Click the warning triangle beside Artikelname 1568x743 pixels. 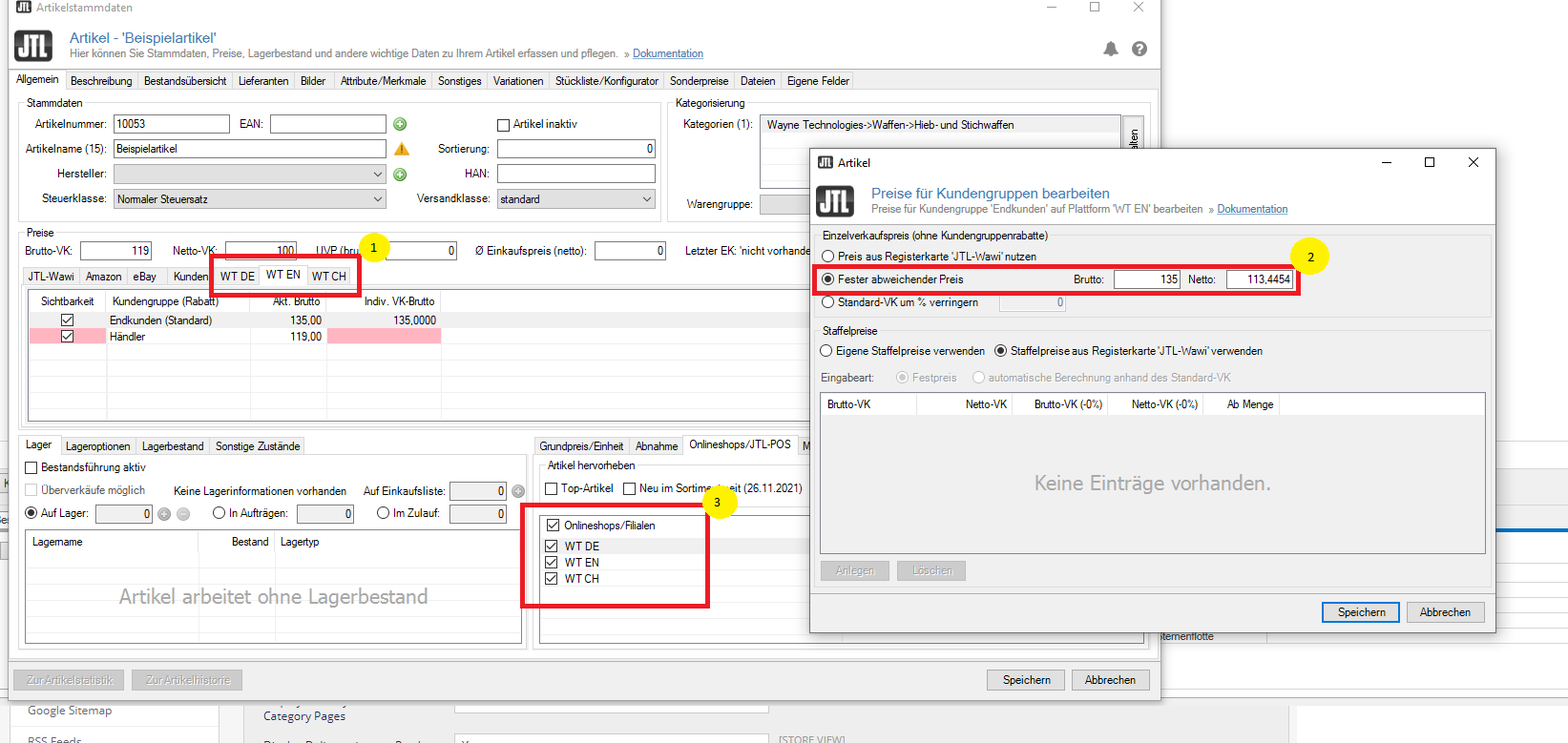(402, 149)
